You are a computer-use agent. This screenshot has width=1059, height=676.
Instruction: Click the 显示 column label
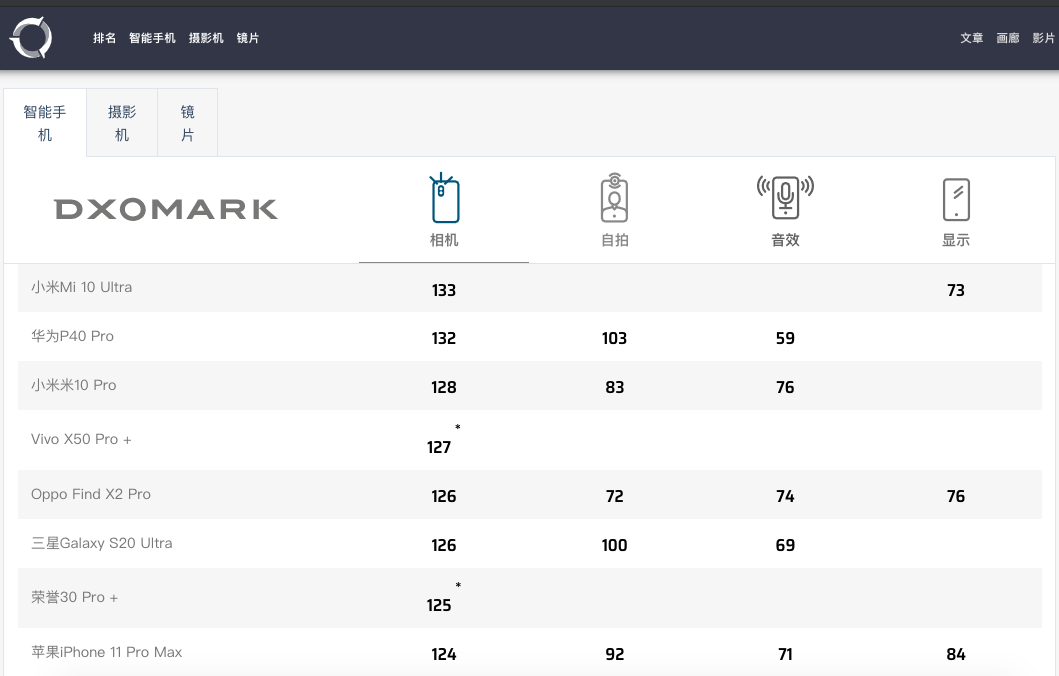[x=956, y=240]
